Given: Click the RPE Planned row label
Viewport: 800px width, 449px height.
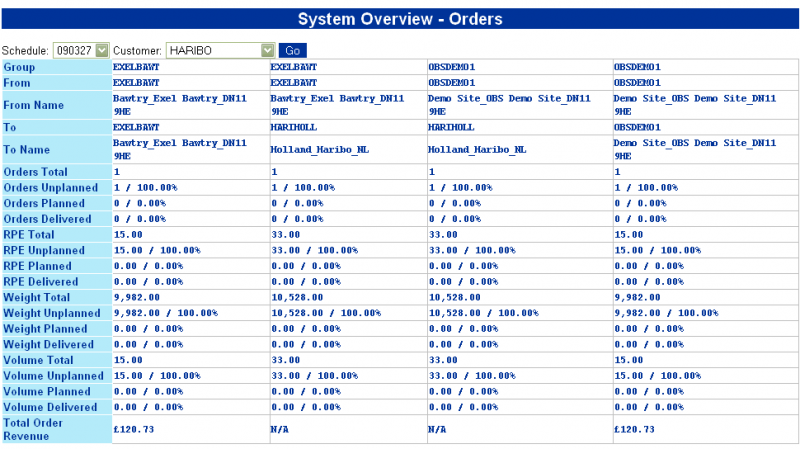Looking at the screenshot, I should [37, 266].
